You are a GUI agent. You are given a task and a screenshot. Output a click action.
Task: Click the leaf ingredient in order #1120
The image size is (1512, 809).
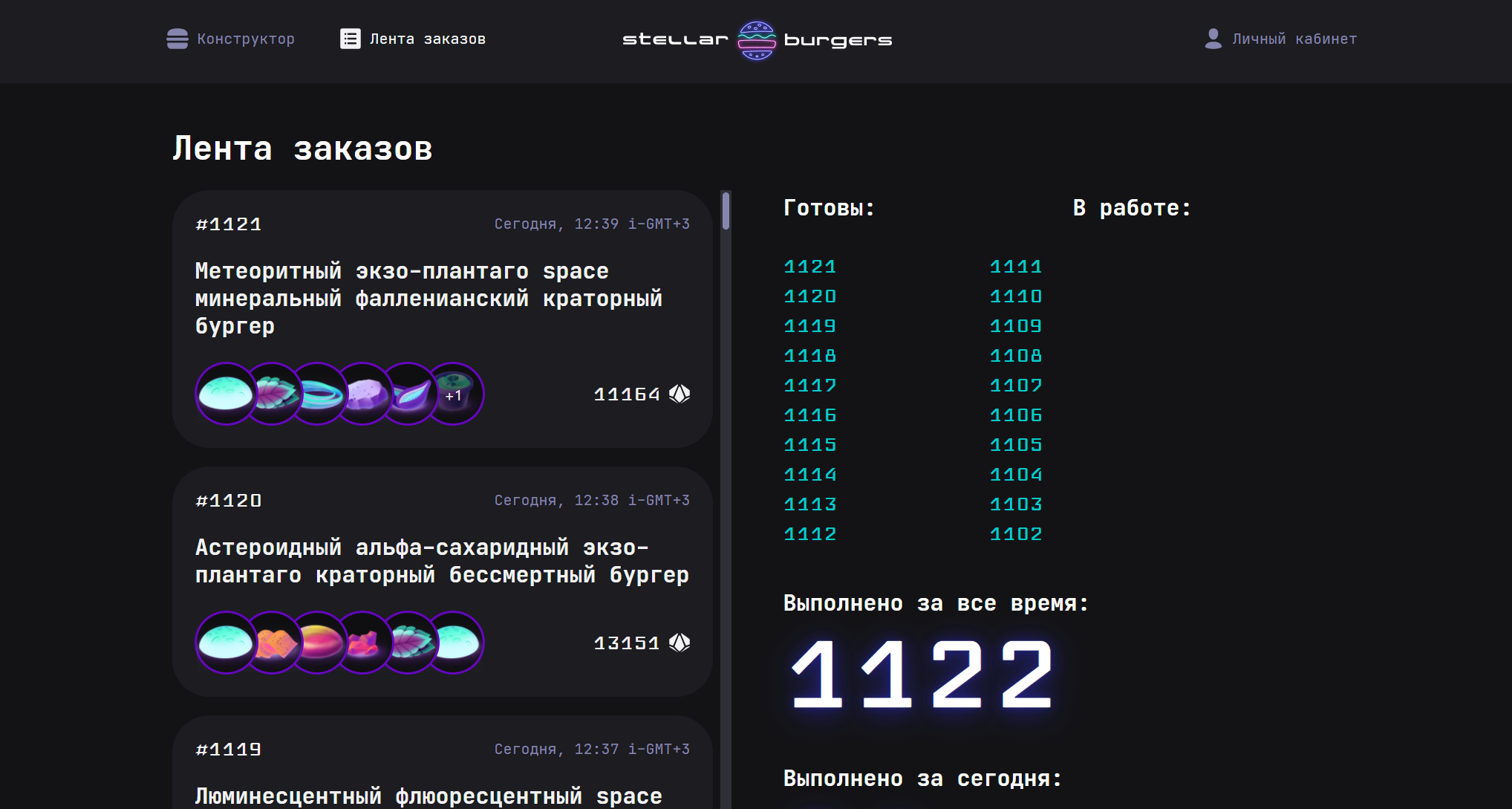(x=410, y=643)
